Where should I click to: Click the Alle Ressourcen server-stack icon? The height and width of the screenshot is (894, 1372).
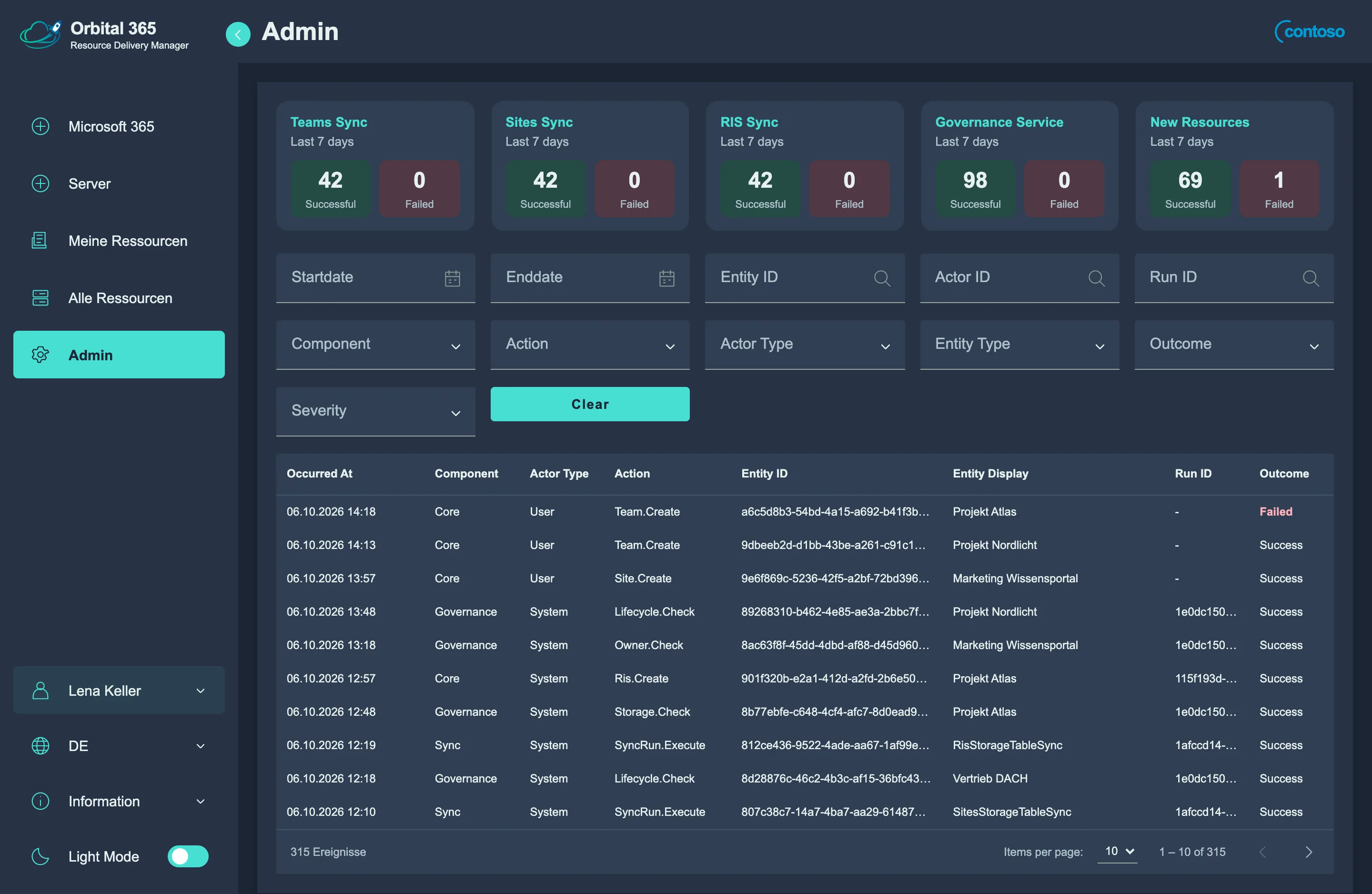pos(40,298)
